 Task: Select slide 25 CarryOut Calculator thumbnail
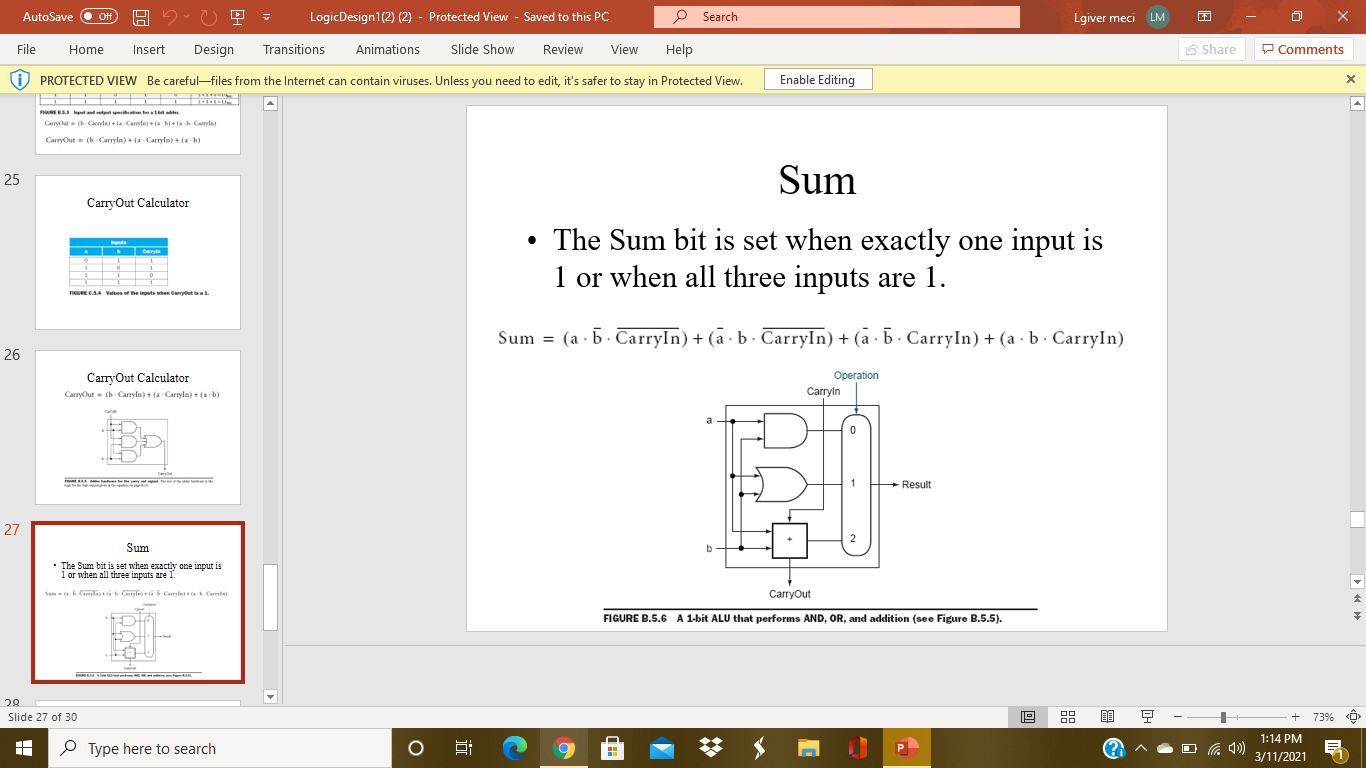point(138,252)
